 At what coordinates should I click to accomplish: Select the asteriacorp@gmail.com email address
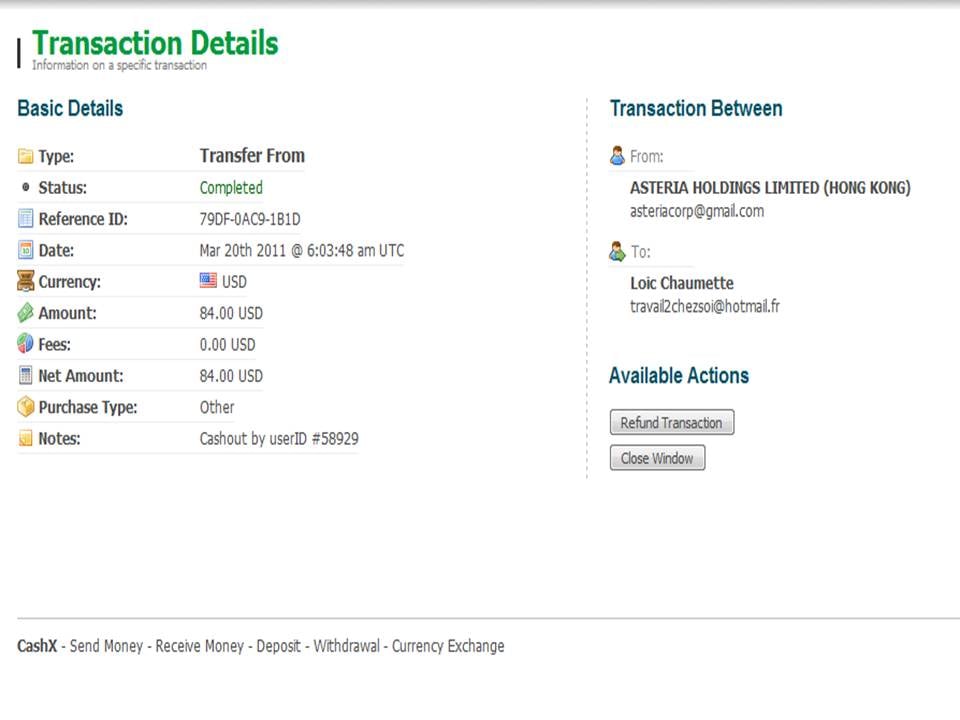[697, 211]
